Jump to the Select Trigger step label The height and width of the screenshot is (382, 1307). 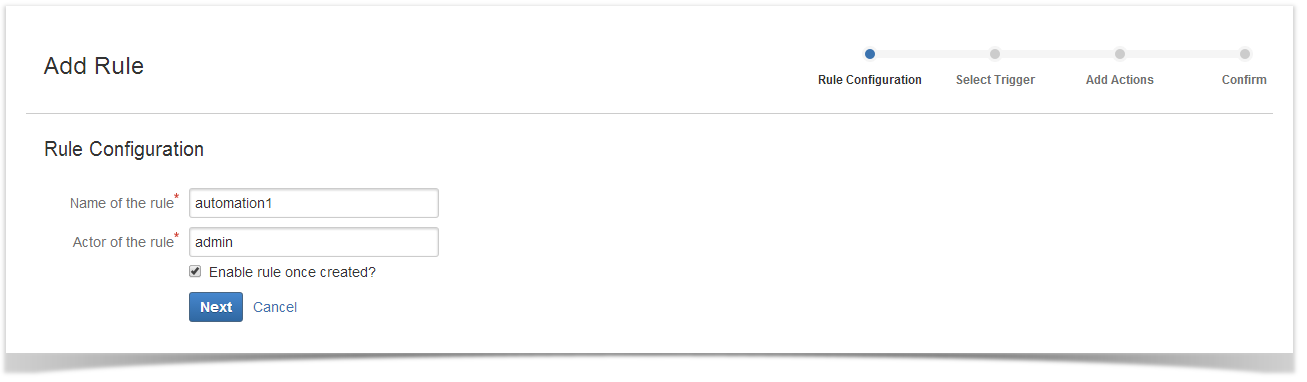click(995, 80)
